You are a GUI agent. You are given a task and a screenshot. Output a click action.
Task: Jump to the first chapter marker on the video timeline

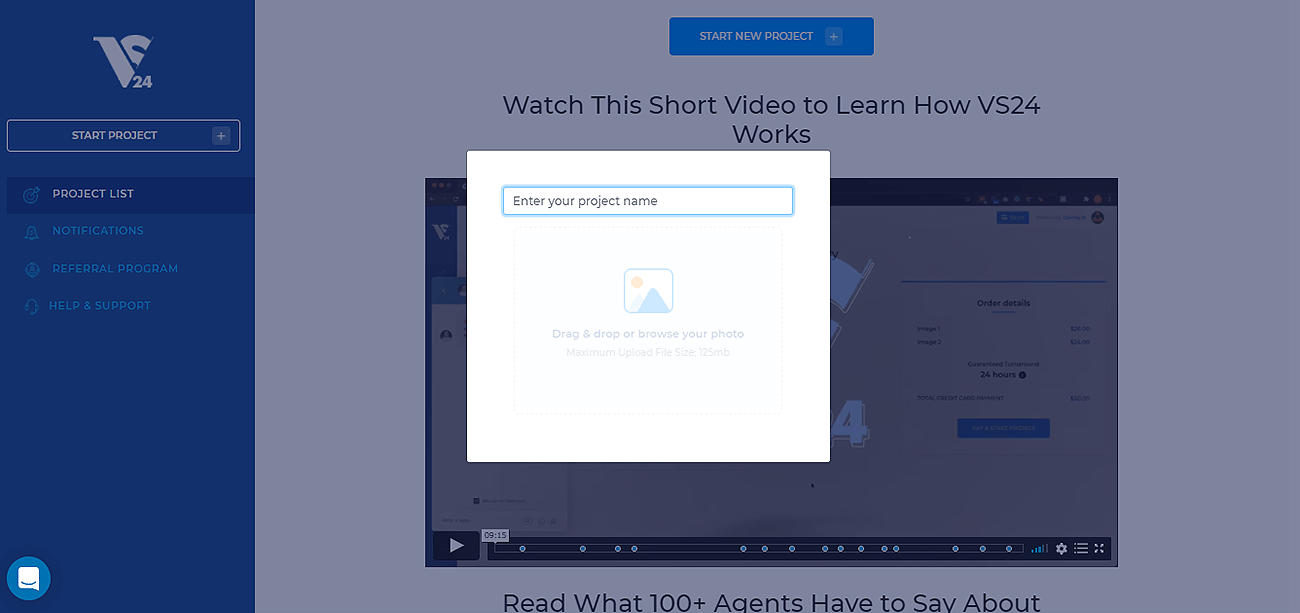pyautogui.click(x=522, y=548)
